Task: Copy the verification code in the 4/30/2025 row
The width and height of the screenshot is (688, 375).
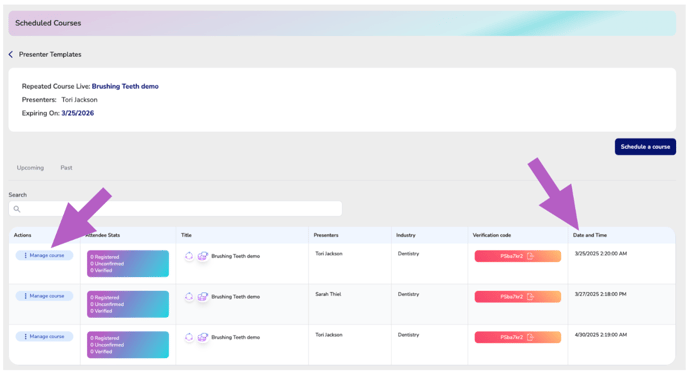Action: pyautogui.click(x=530, y=337)
